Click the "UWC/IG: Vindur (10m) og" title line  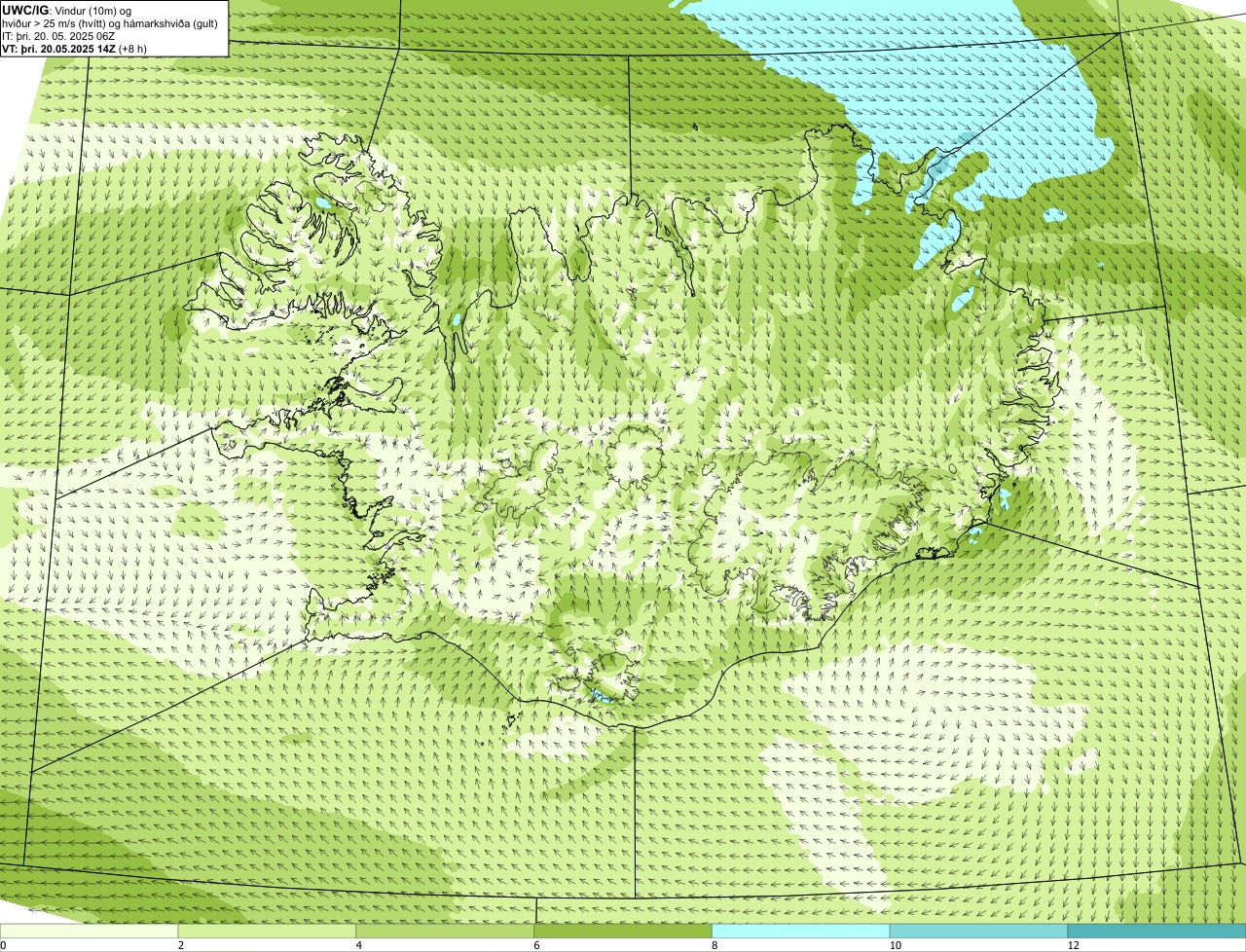click(x=68, y=10)
